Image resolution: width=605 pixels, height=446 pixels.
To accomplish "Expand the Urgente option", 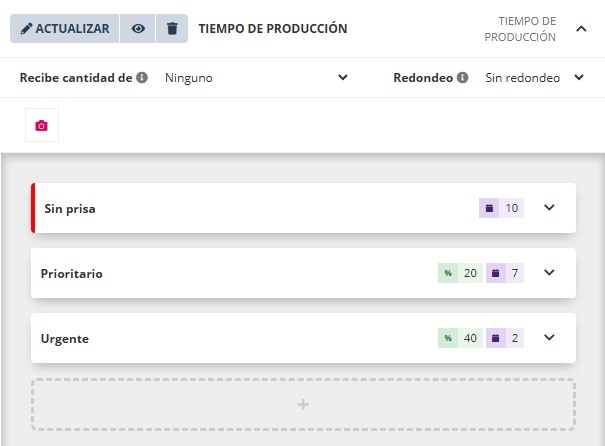I will tap(548, 338).
